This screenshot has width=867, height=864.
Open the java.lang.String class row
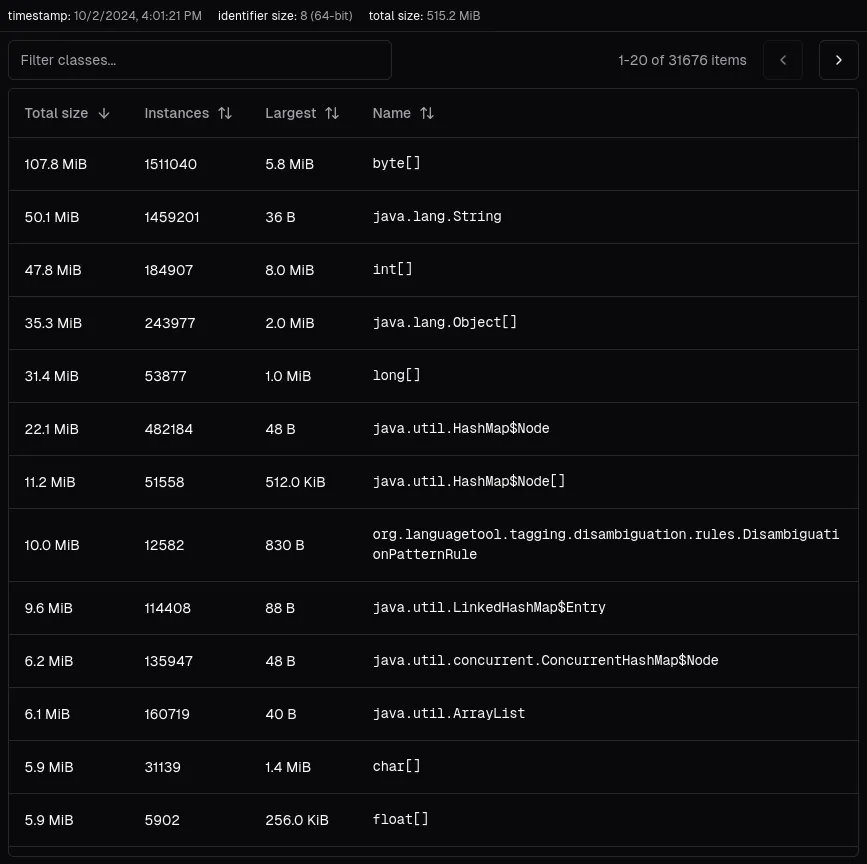(437, 217)
